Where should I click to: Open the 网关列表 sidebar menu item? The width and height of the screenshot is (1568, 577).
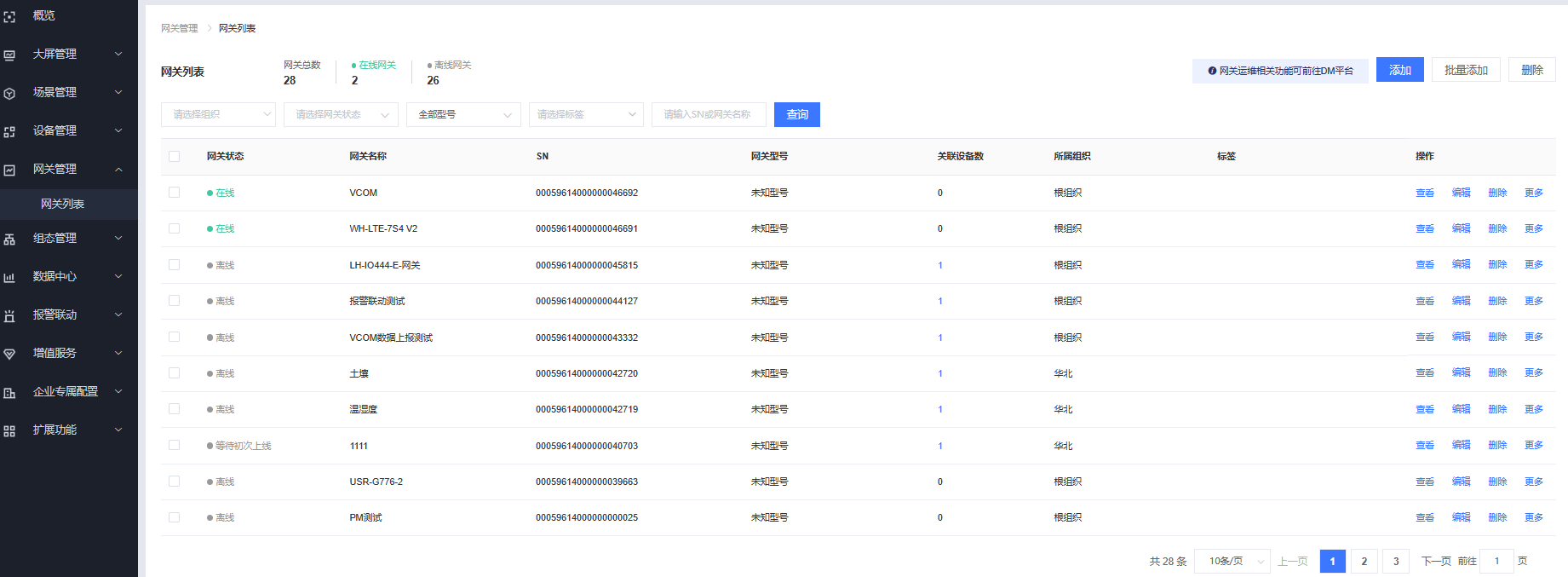pos(63,204)
